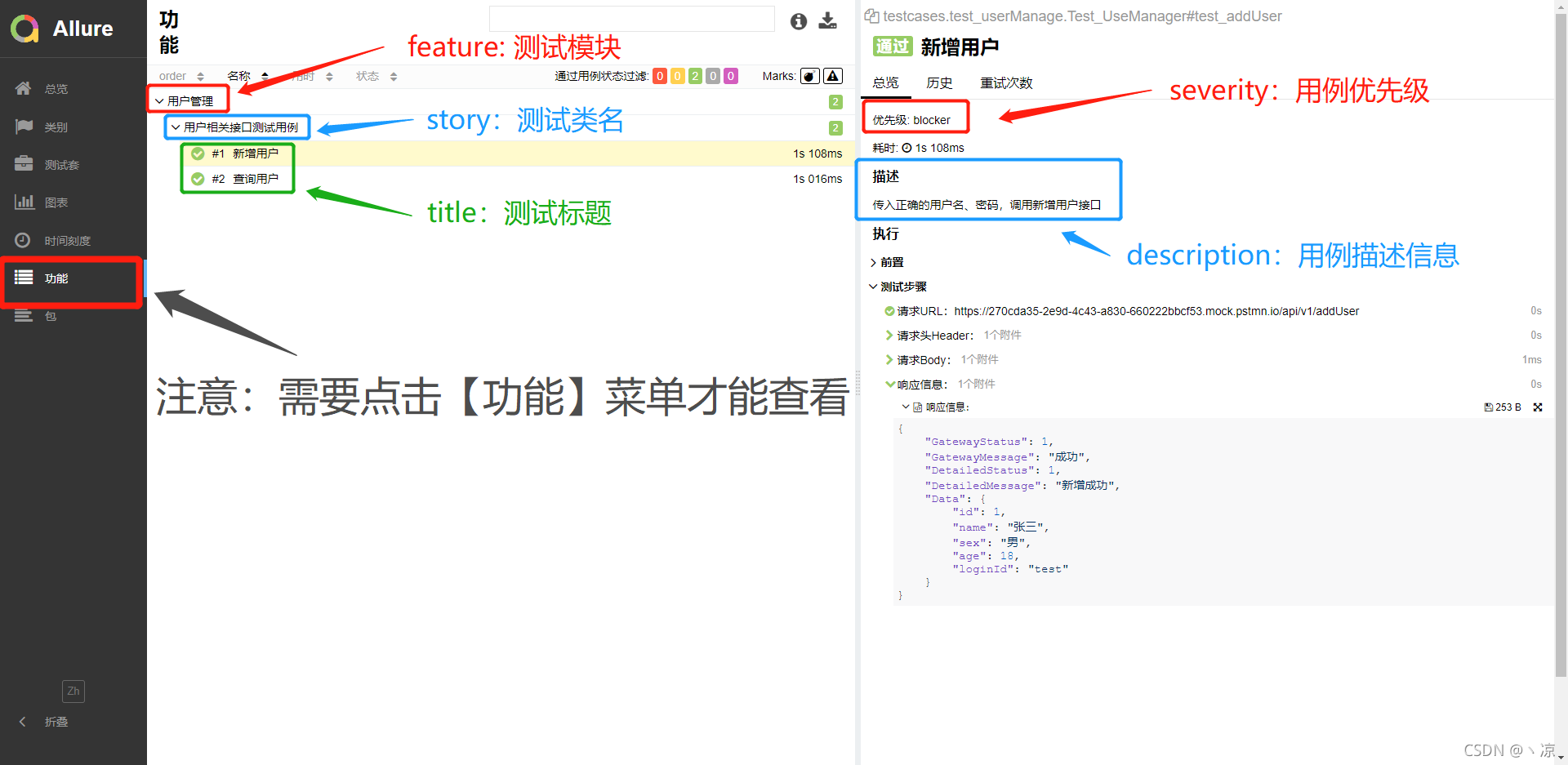Viewport: 1568px width, 765px height.
Task: Click the 通过 passed status label
Action: point(893,47)
